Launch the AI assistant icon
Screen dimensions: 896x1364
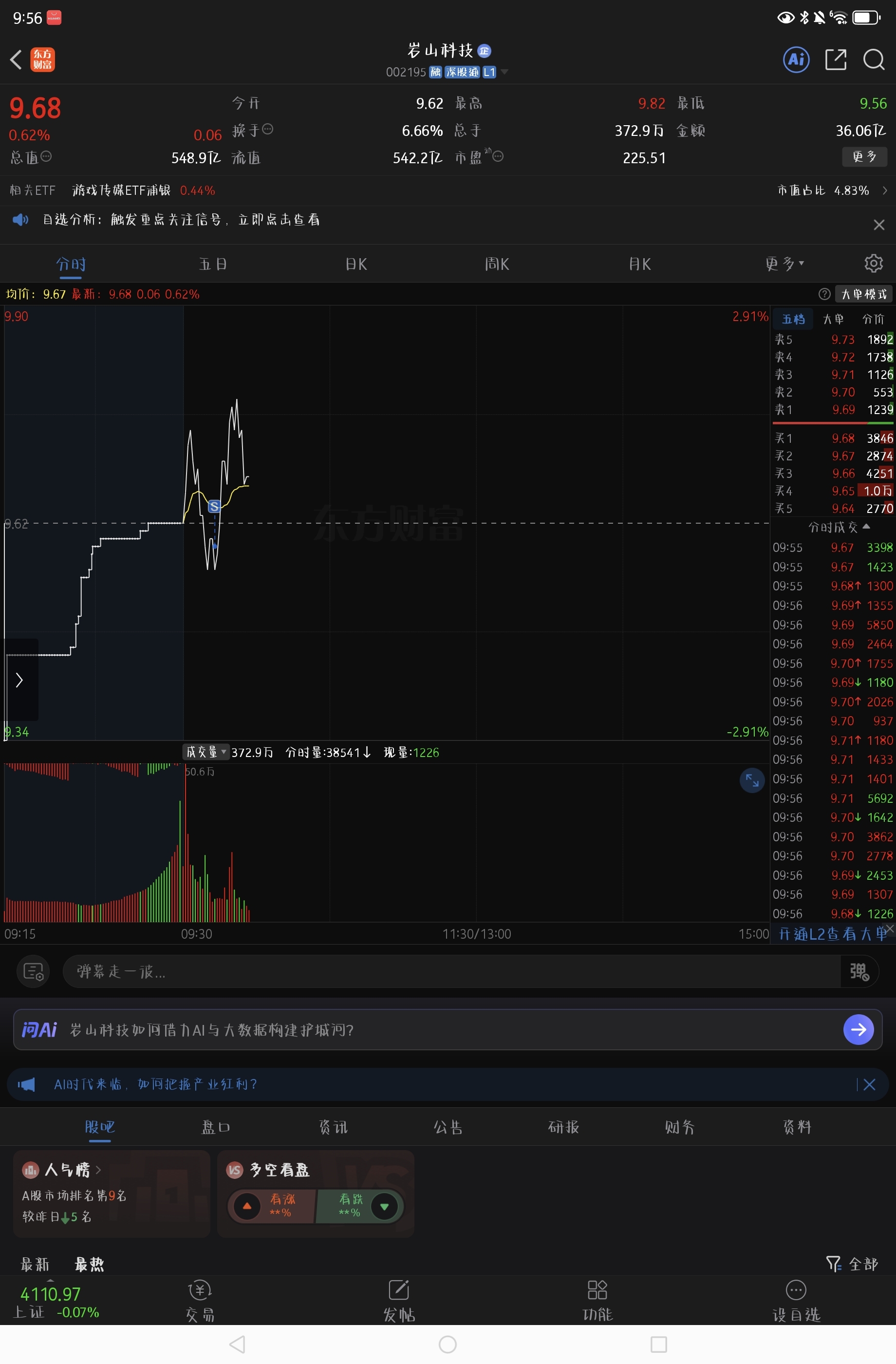coord(796,59)
